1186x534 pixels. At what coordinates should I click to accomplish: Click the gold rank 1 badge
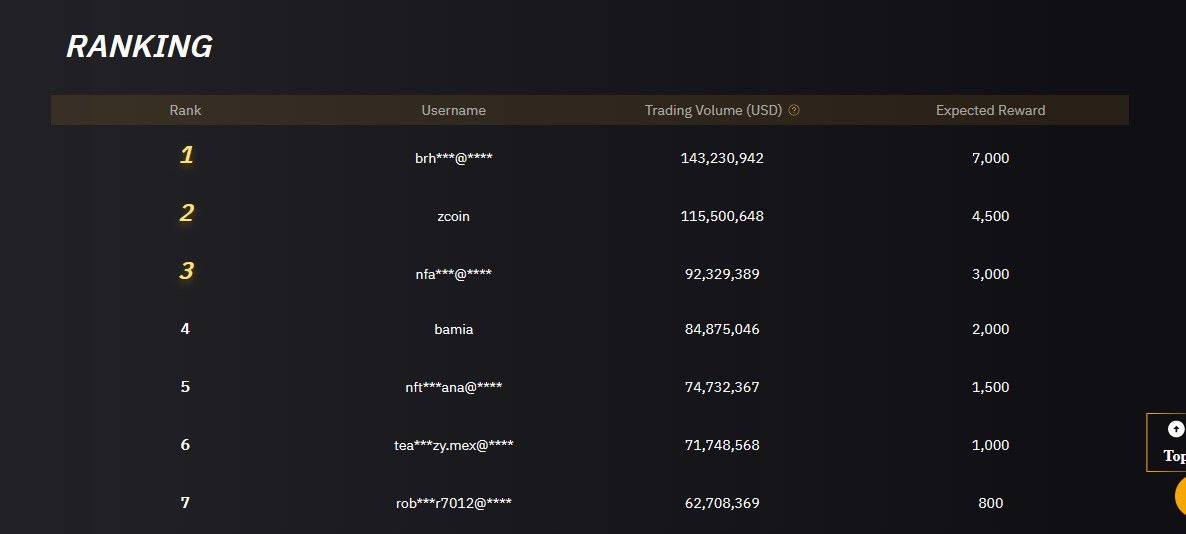(x=186, y=156)
